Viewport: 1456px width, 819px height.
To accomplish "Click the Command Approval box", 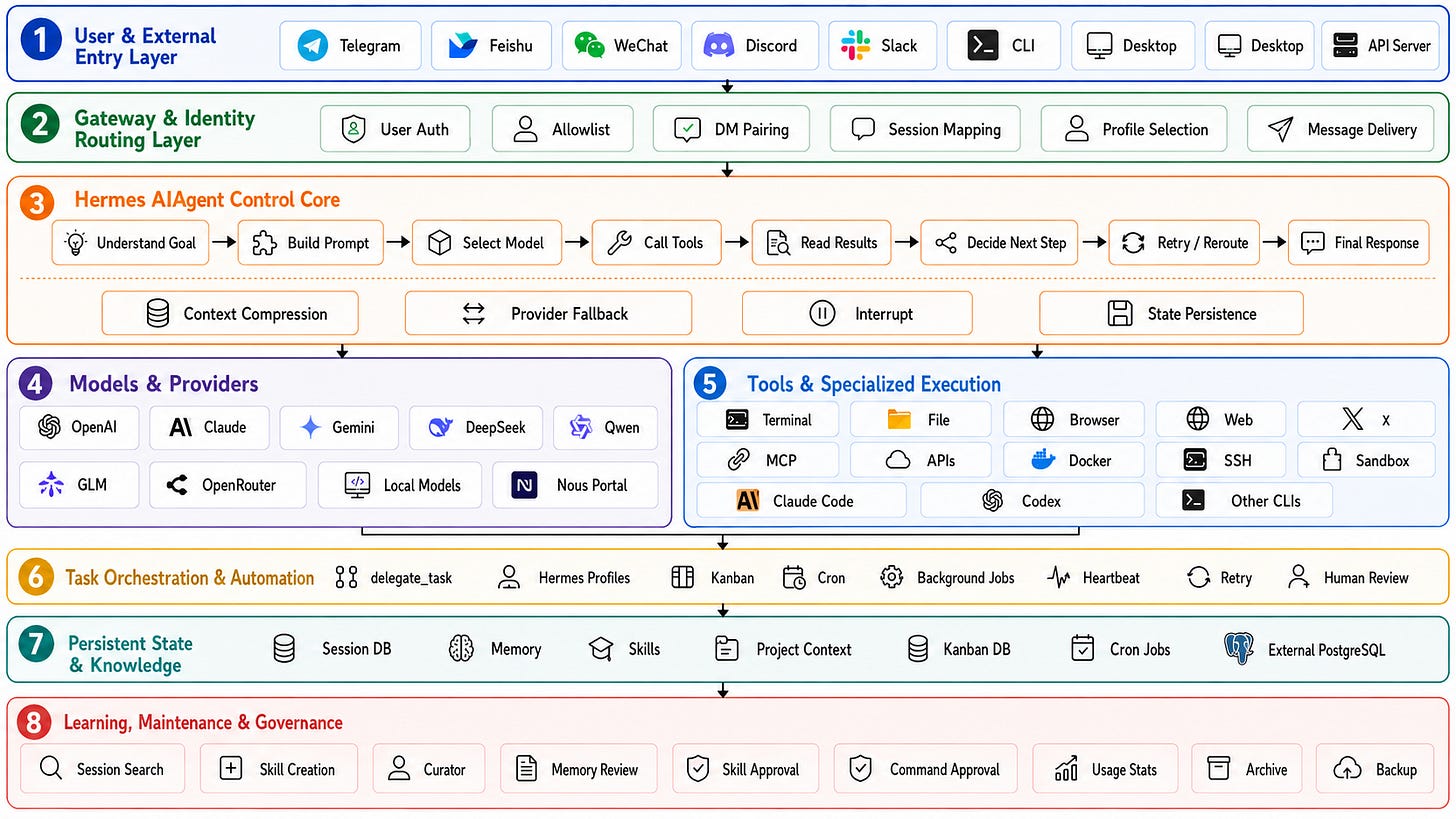I will click(x=925, y=769).
